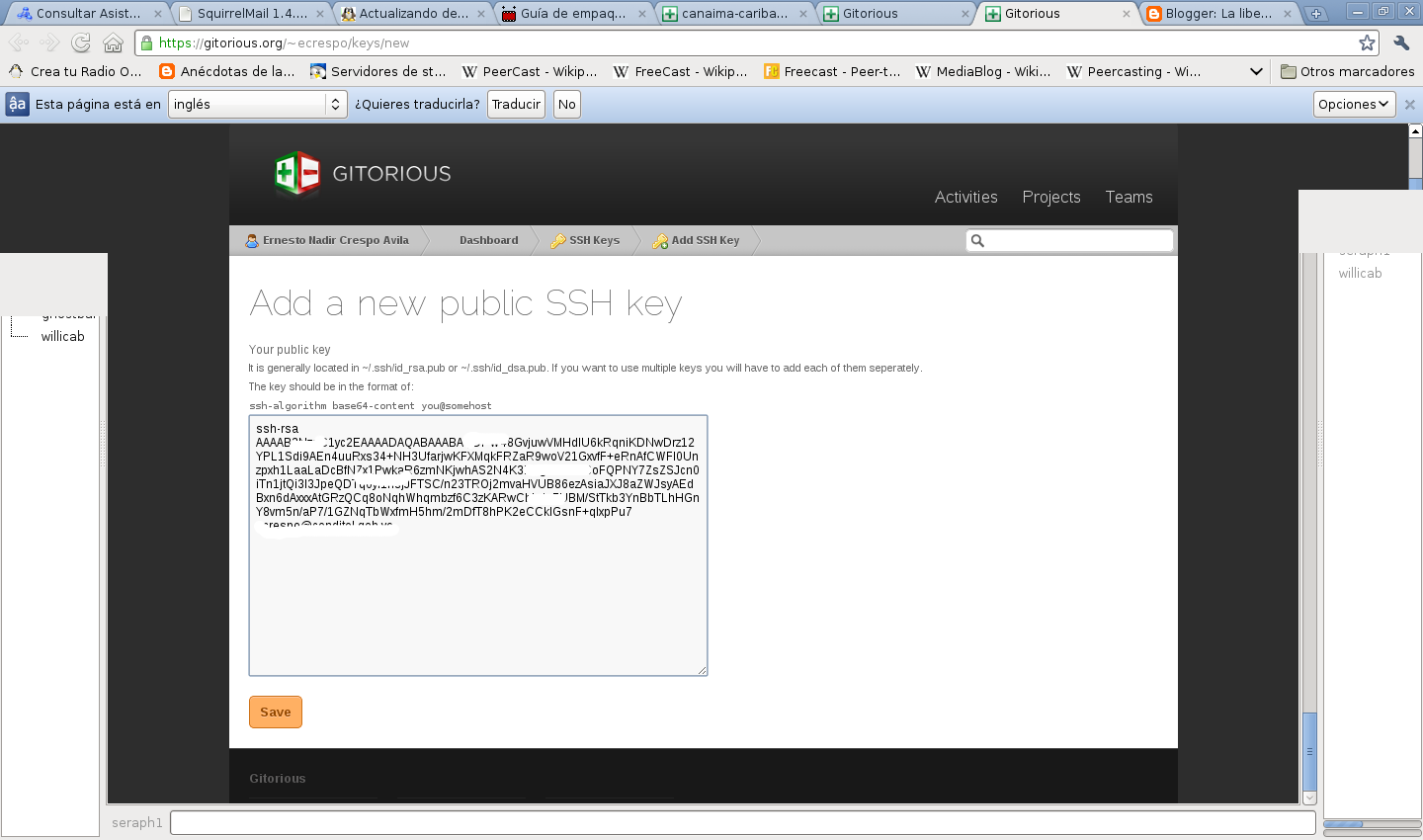The height and width of the screenshot is (840, 1423).
Task: Open new tab with plus button
Action: [x=1315, y=14]
